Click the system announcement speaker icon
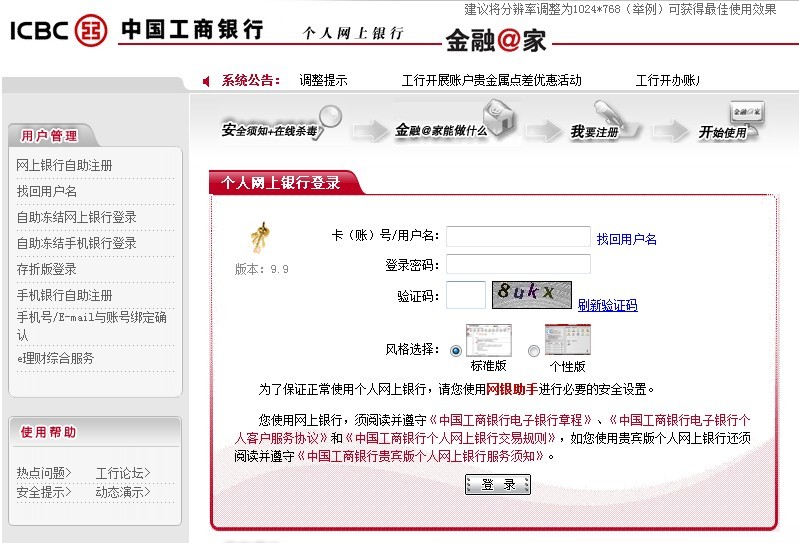The image size is (799, 543). [206, 81]
